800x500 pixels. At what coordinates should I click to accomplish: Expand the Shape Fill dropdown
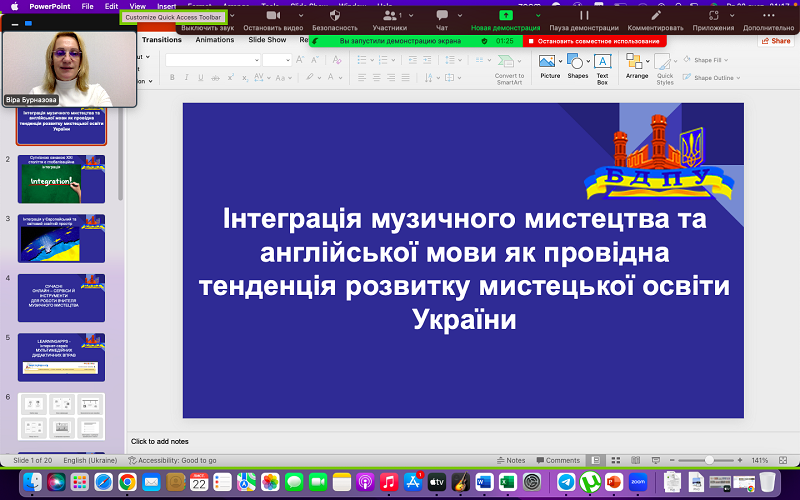click(726, 60)
